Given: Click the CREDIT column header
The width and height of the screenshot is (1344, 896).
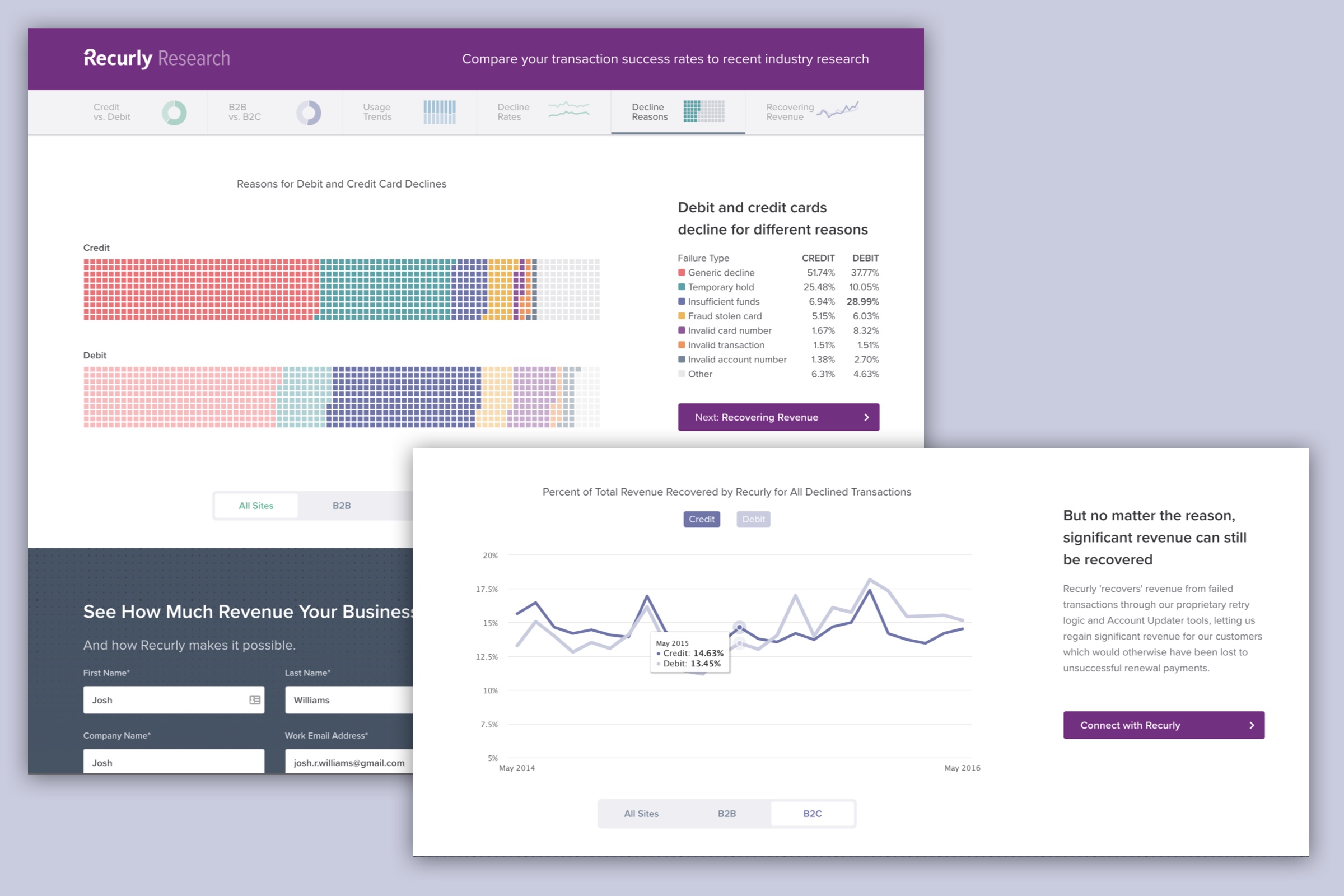Looking at the screenshot, I should coord(818,258).
